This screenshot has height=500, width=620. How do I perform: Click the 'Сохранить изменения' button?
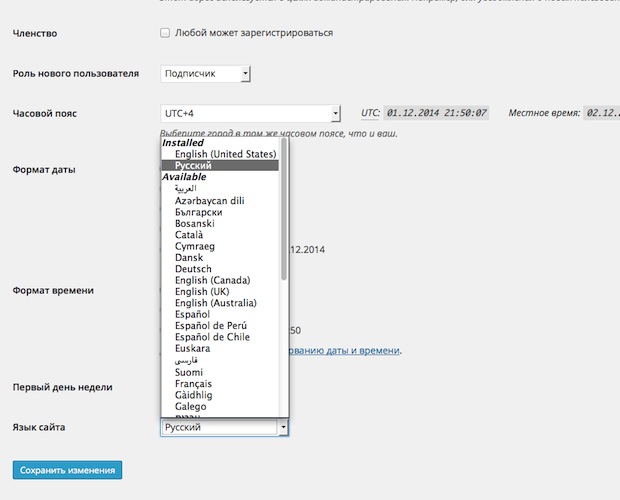[x=68, y=470]
